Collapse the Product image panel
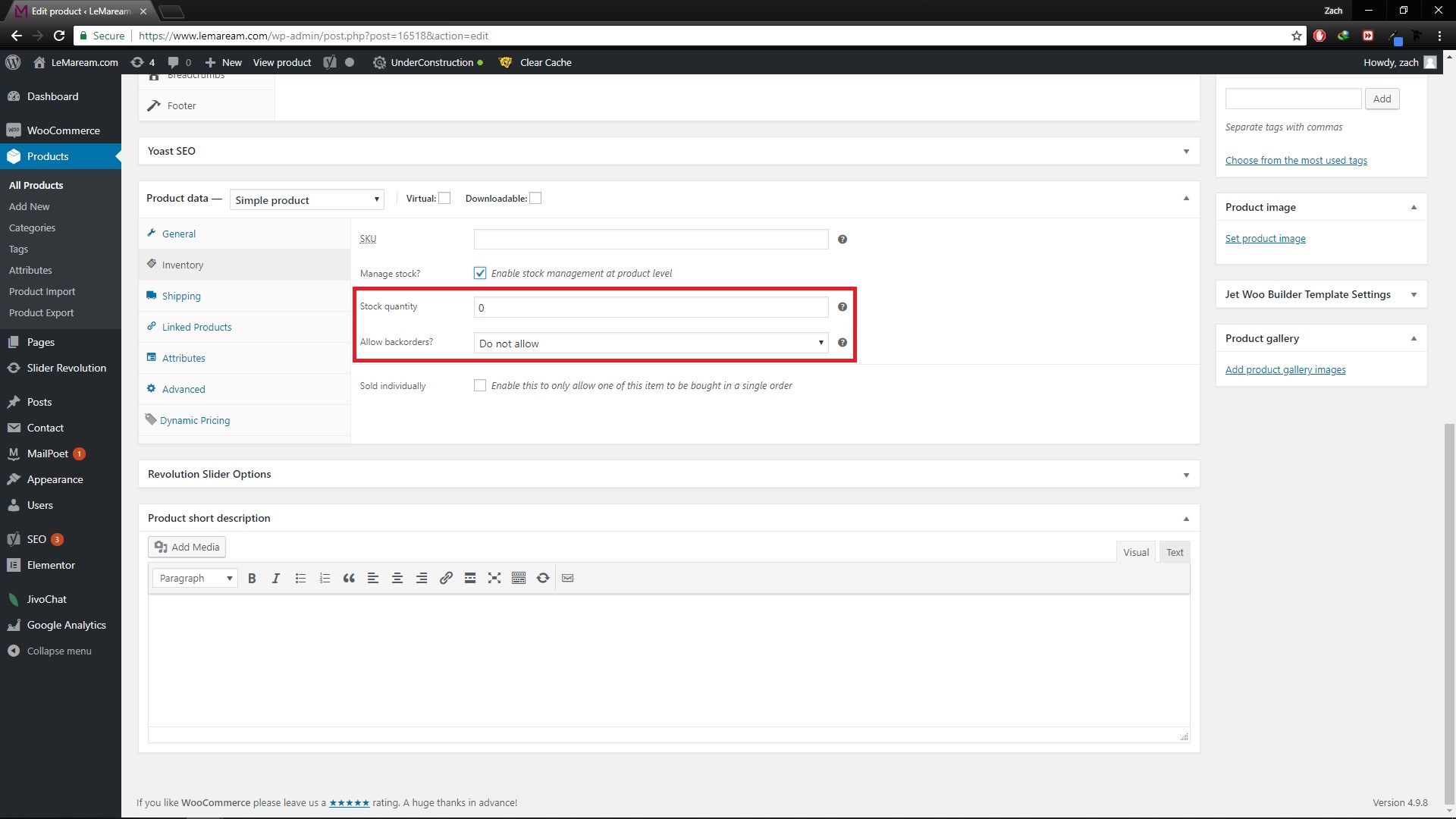 [1414, 208]
